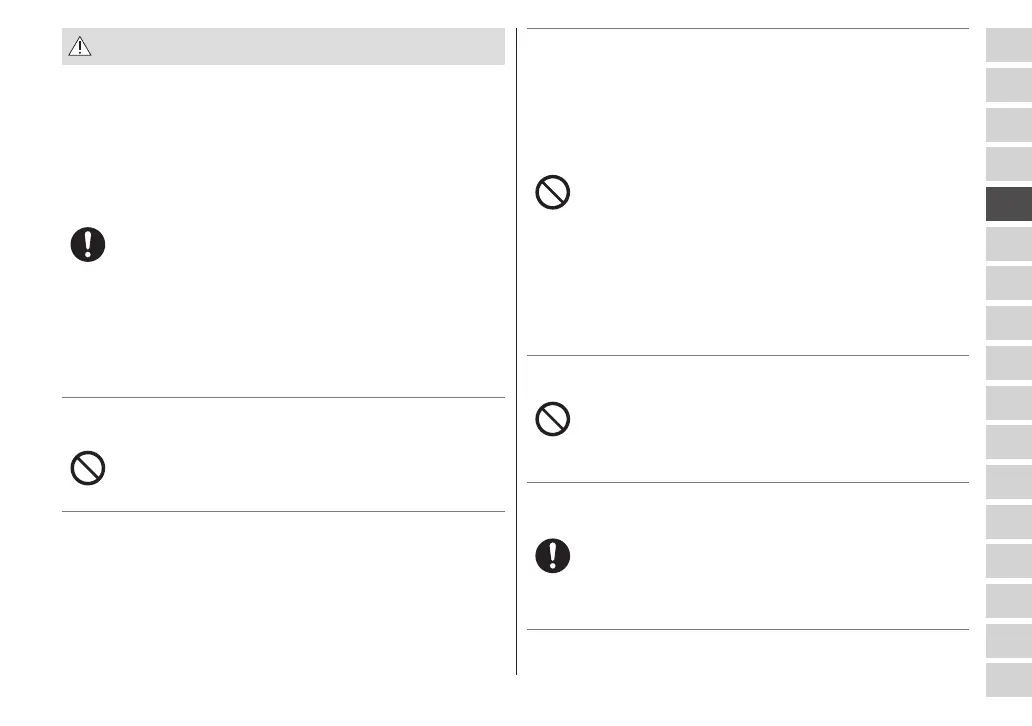The height and width of the screenshot is (726, 1032).
Task: Jump to the second side tab from top
Action: click(1008, 85)
